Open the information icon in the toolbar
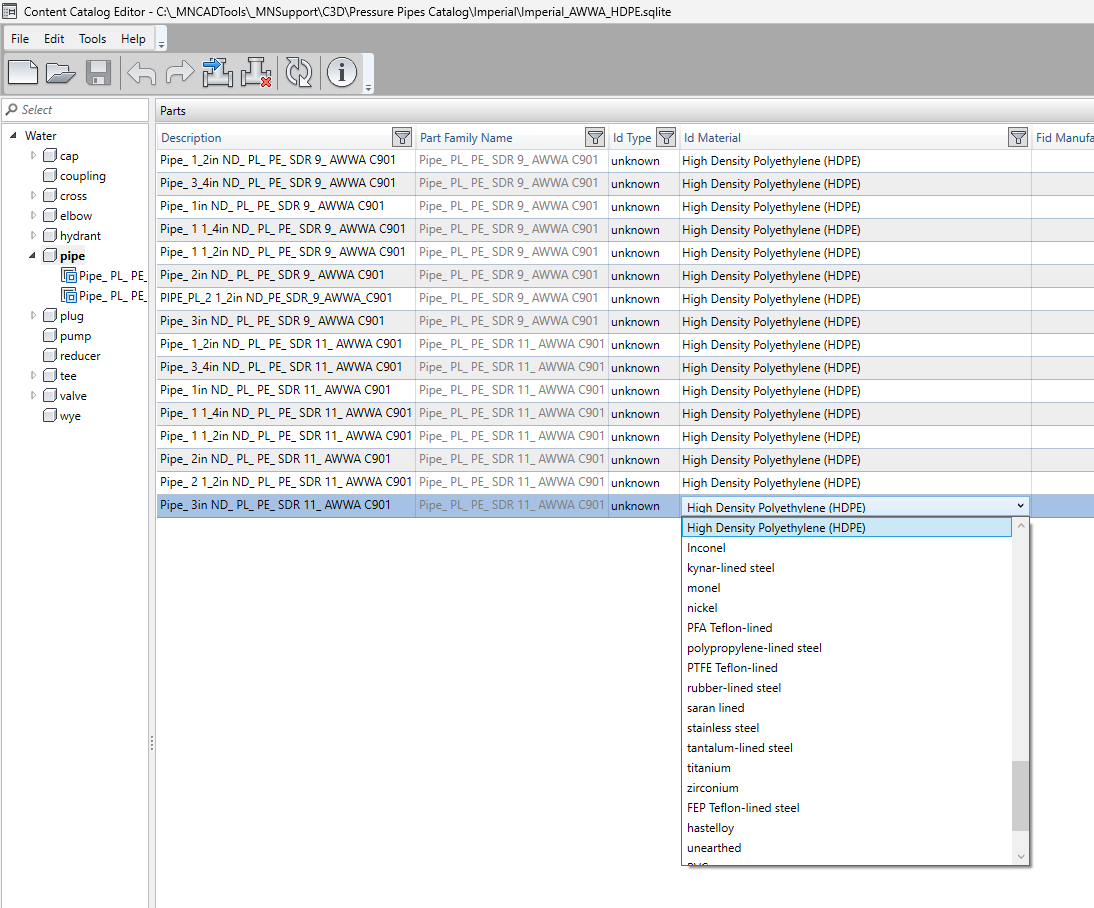 click(342, 73)
